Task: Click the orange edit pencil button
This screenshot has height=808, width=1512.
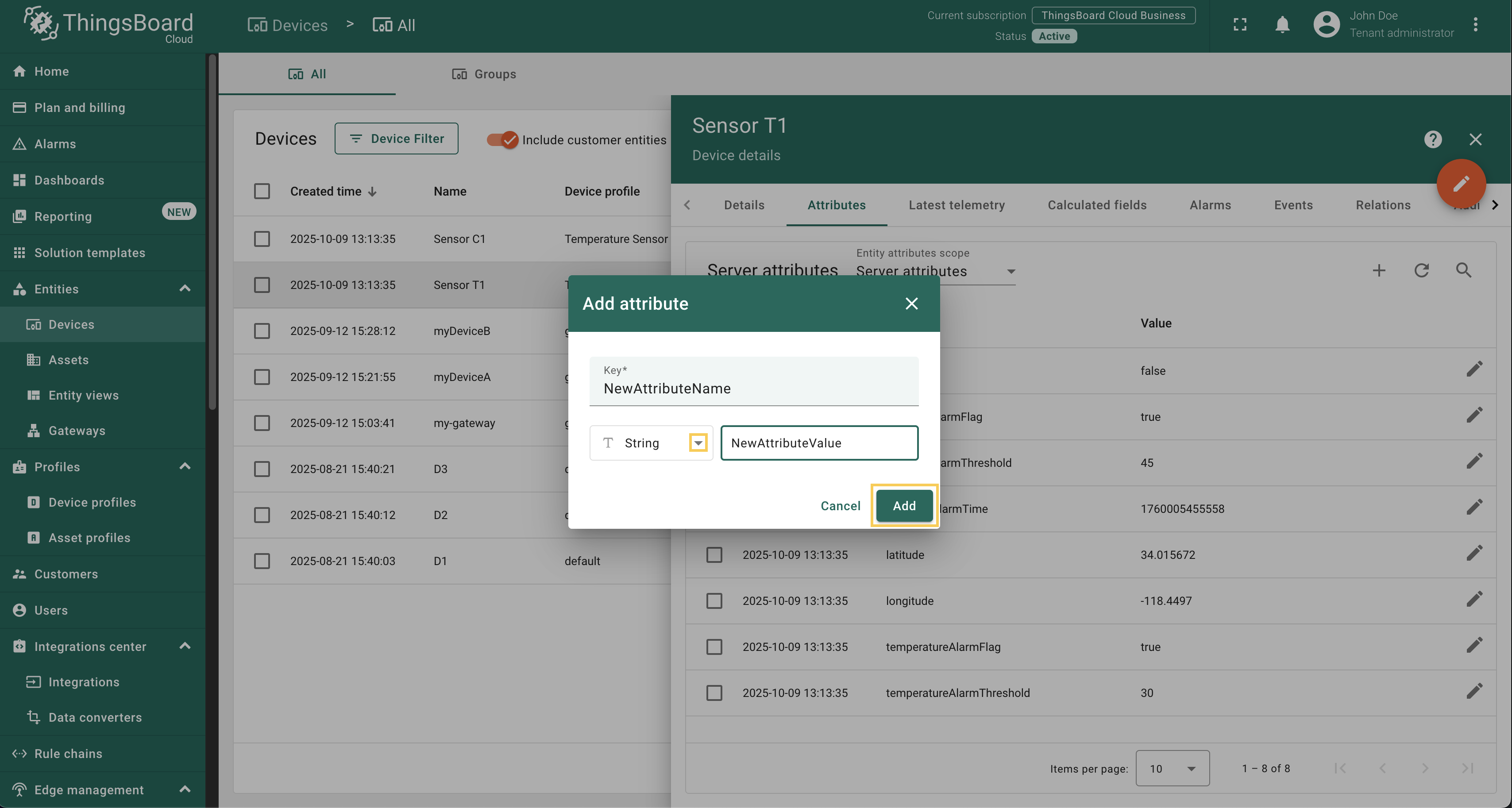Action: click(x=1461, y=184)
